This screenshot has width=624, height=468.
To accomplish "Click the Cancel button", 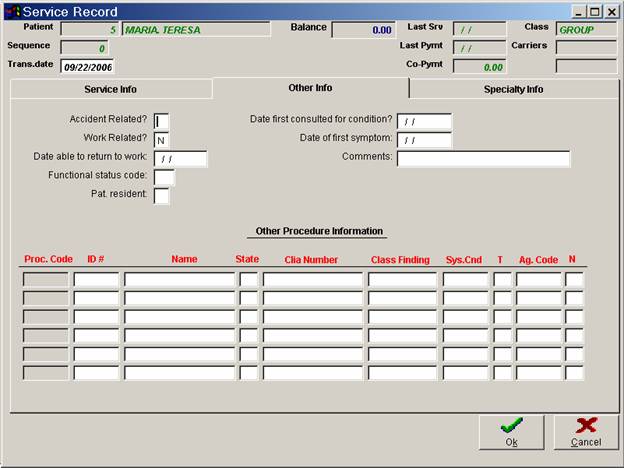I will (586, 432).
